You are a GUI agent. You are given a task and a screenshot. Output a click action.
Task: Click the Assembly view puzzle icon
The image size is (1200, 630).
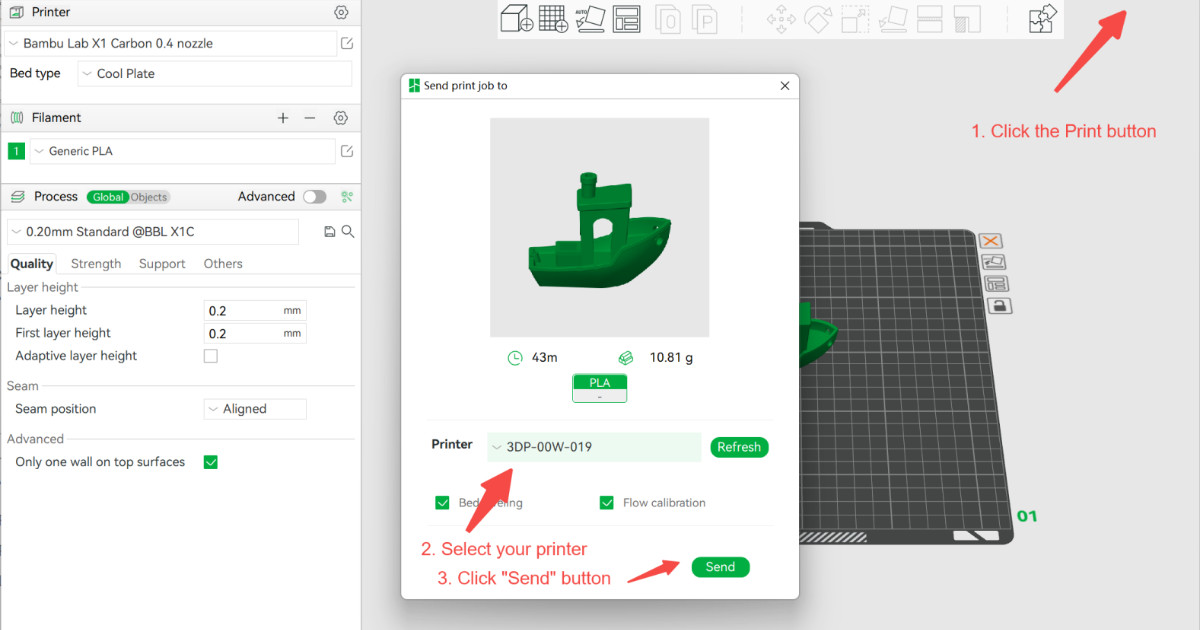point(1042,18)
